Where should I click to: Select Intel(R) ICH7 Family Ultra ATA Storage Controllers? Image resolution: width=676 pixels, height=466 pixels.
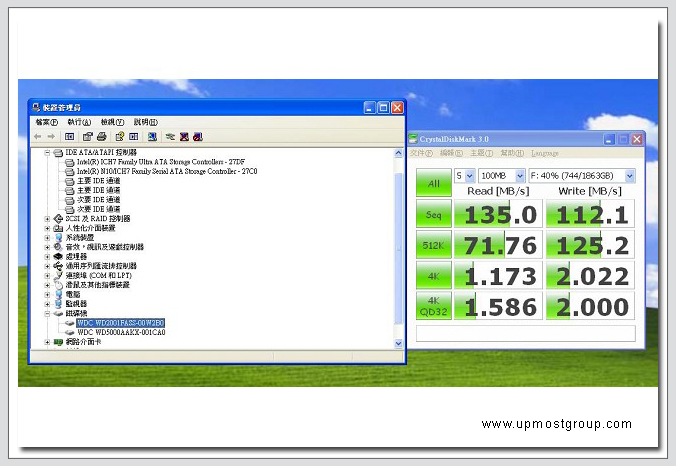point(161,162)
